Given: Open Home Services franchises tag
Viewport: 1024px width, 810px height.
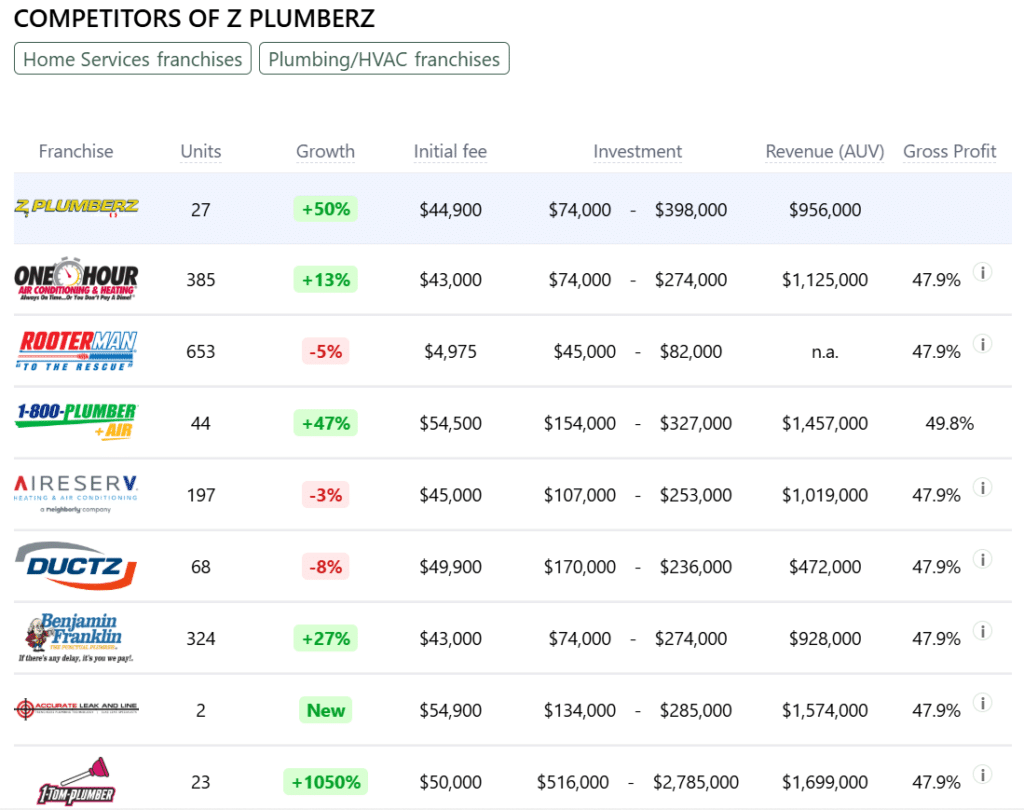Looking at the screenshot, I should pos(133,59).
